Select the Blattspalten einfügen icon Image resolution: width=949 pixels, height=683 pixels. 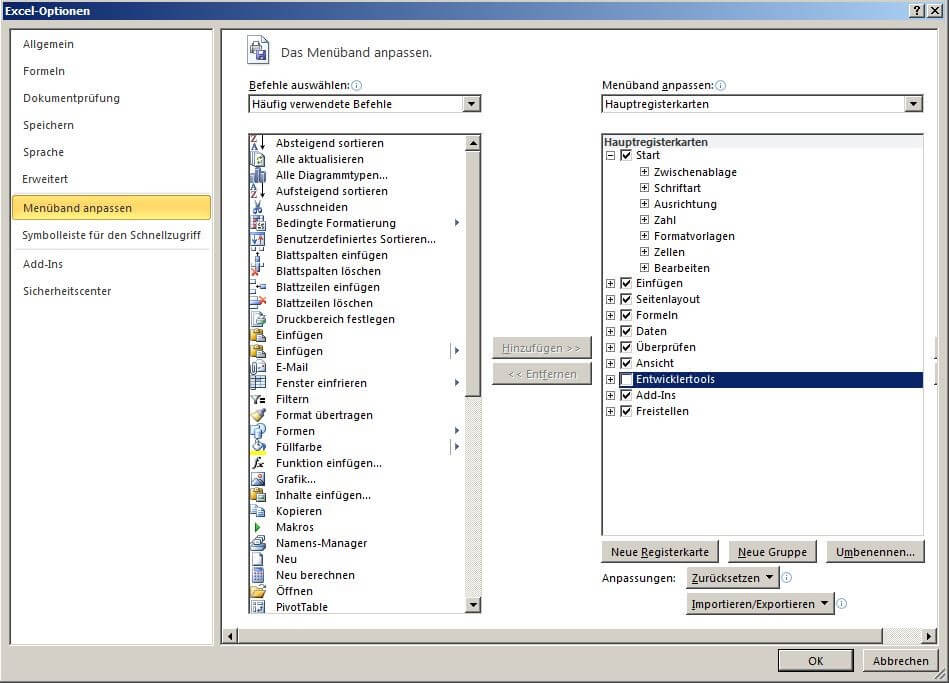(258, 255)
